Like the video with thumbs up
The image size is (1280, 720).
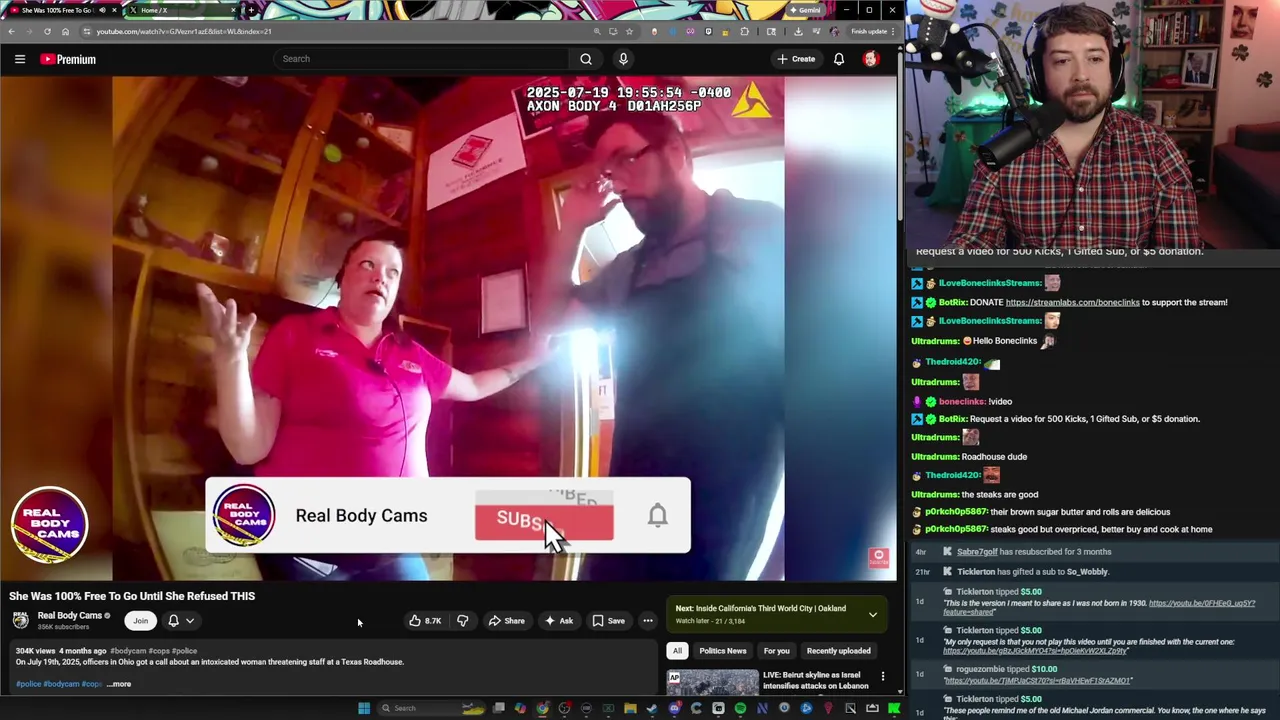[x=425, y=621]
